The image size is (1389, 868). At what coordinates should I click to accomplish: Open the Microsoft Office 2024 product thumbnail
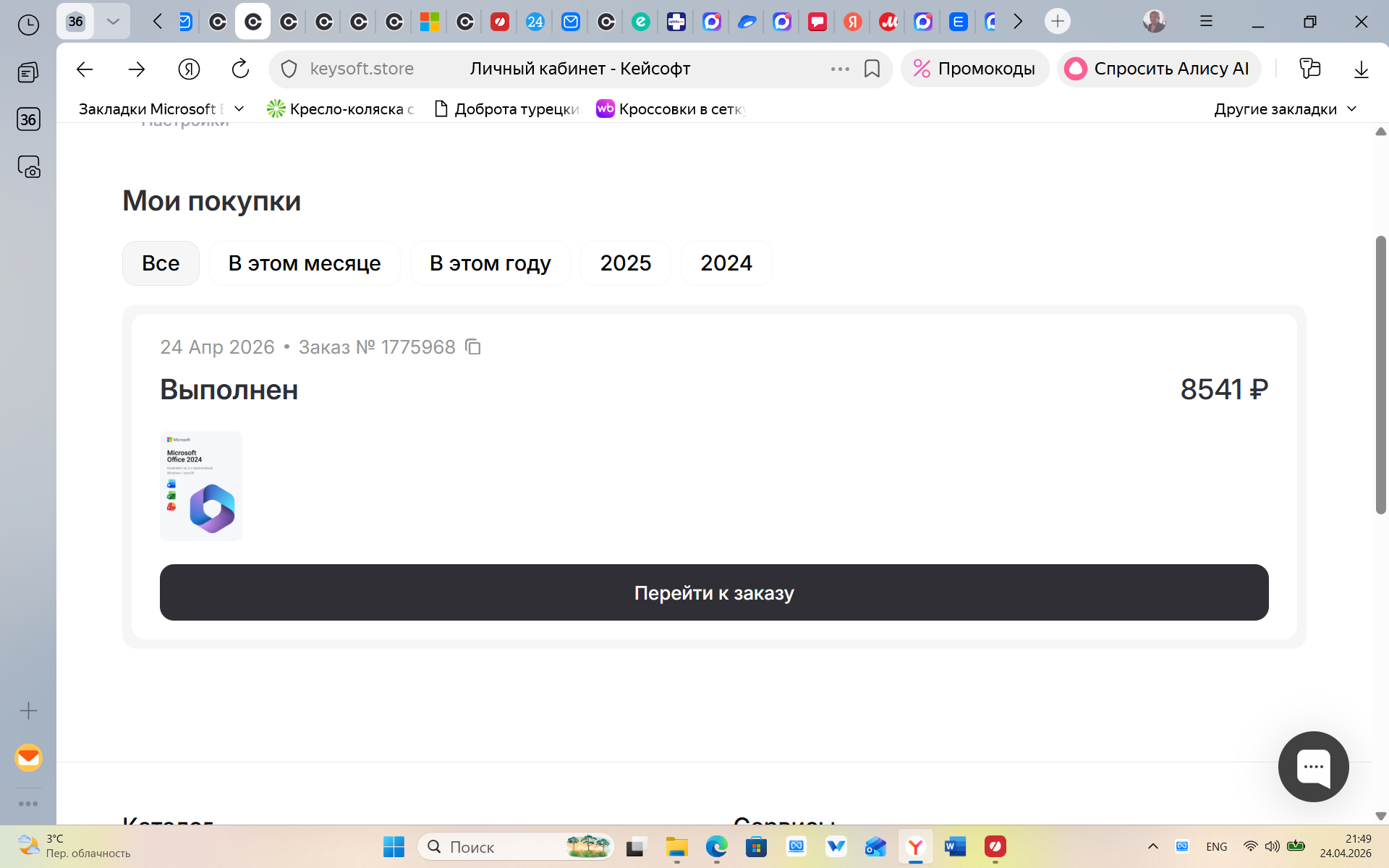(x=201, y=485)
